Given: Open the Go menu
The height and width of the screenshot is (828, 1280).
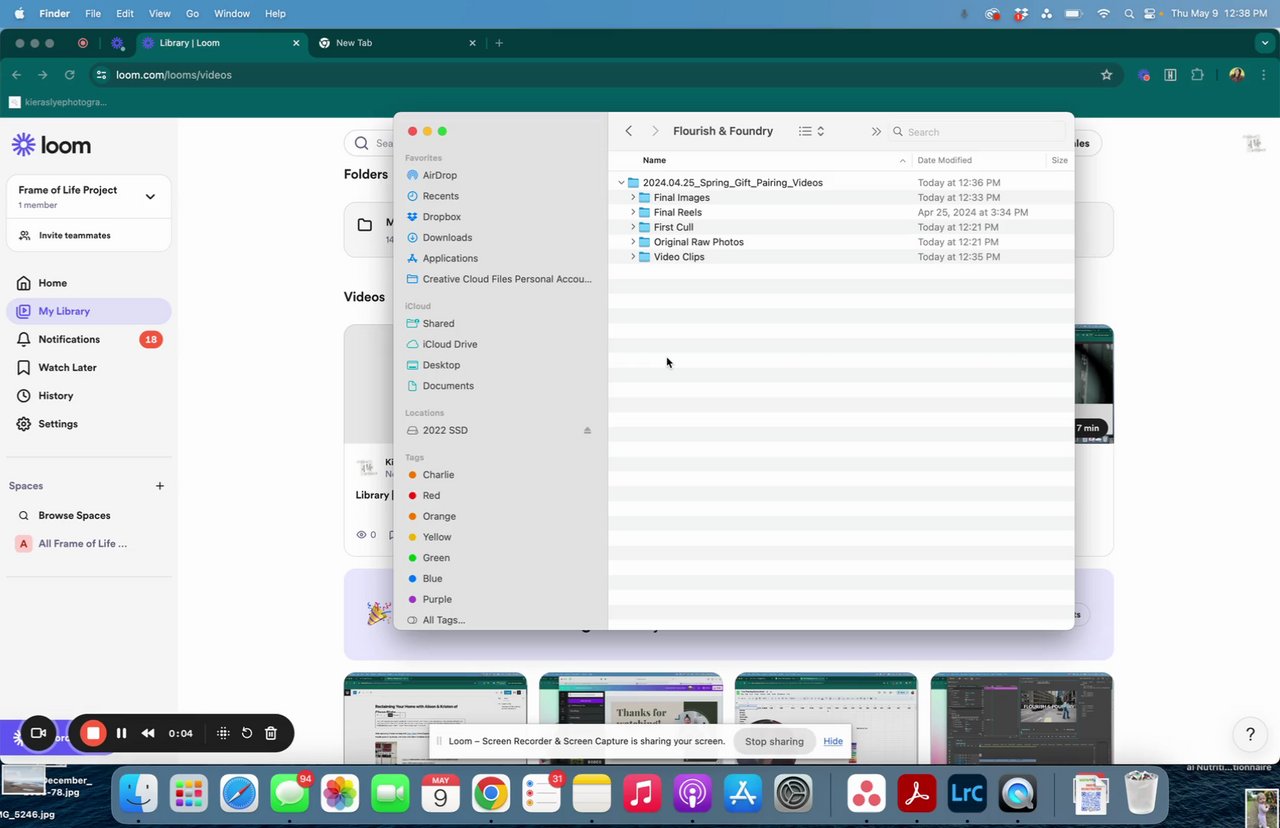Looking at the screenshot, I should [x=192, y=14].
